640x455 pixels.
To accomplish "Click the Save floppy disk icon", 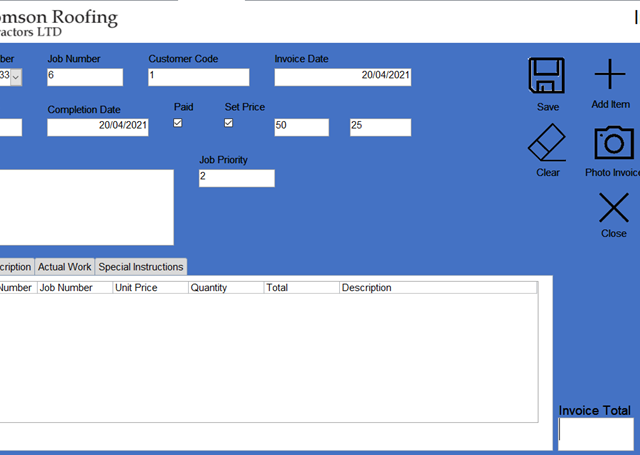I will 547,76.
